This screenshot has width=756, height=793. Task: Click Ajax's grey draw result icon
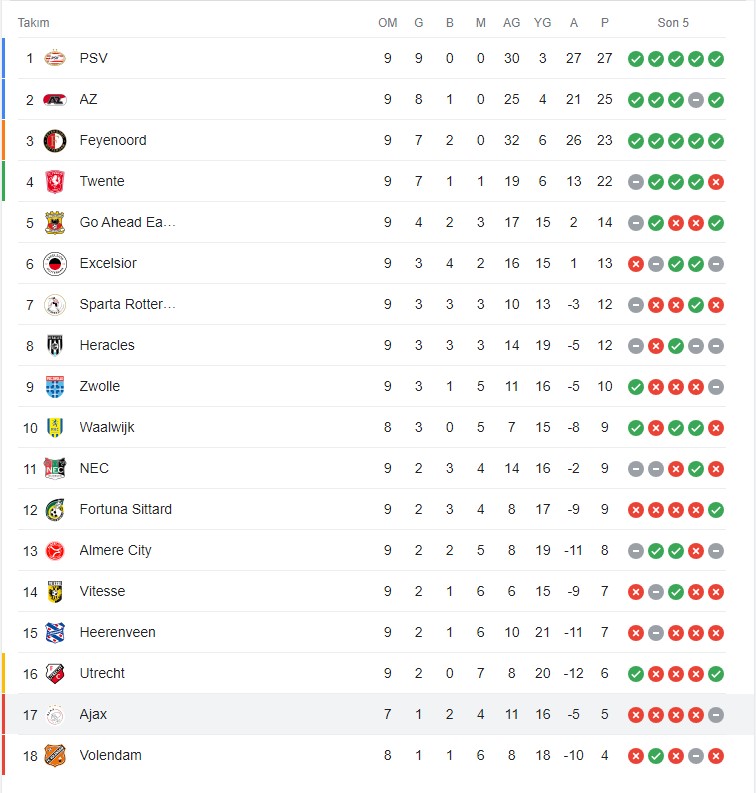pos(716,715)
